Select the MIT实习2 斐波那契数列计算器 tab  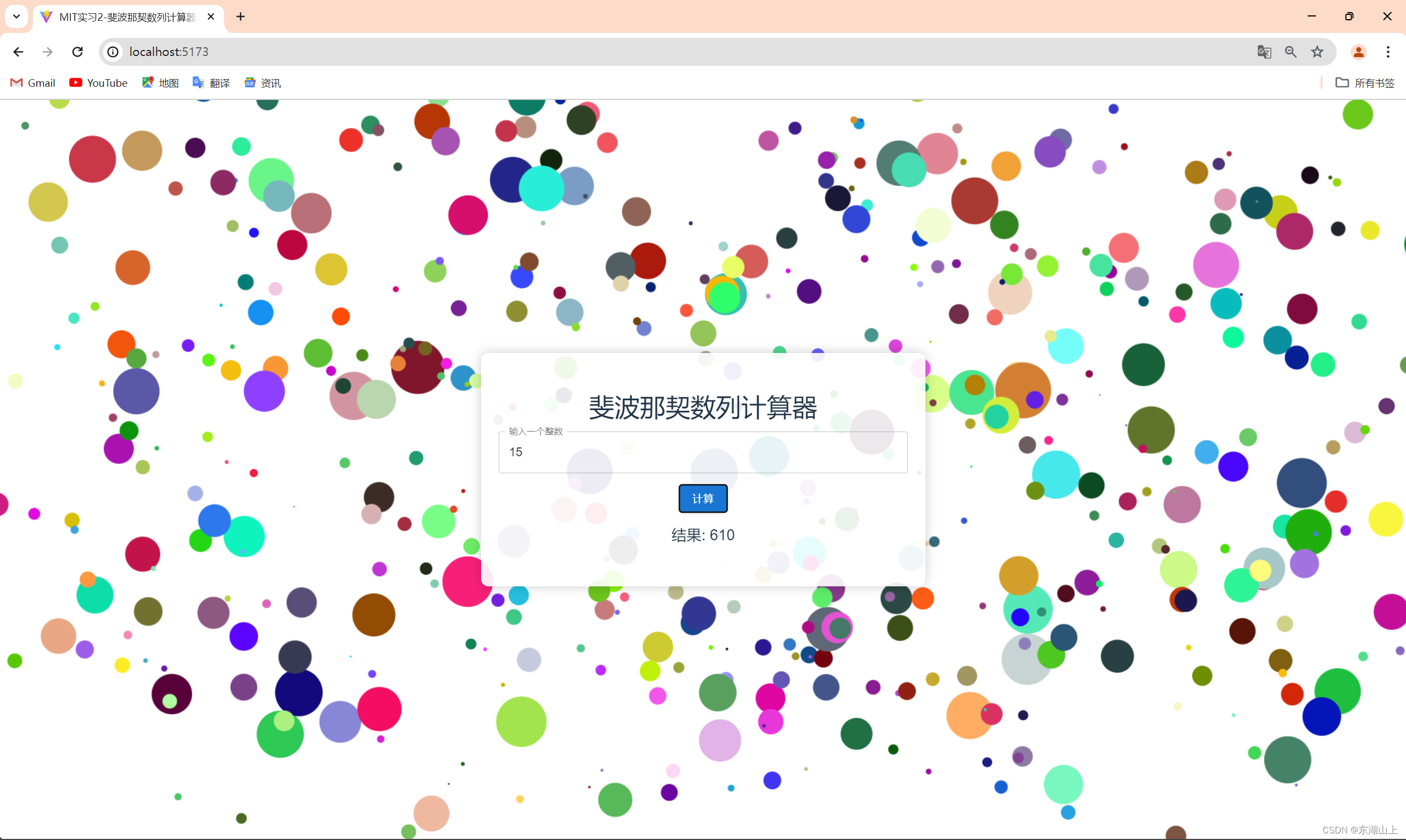[x=126, y=17]
